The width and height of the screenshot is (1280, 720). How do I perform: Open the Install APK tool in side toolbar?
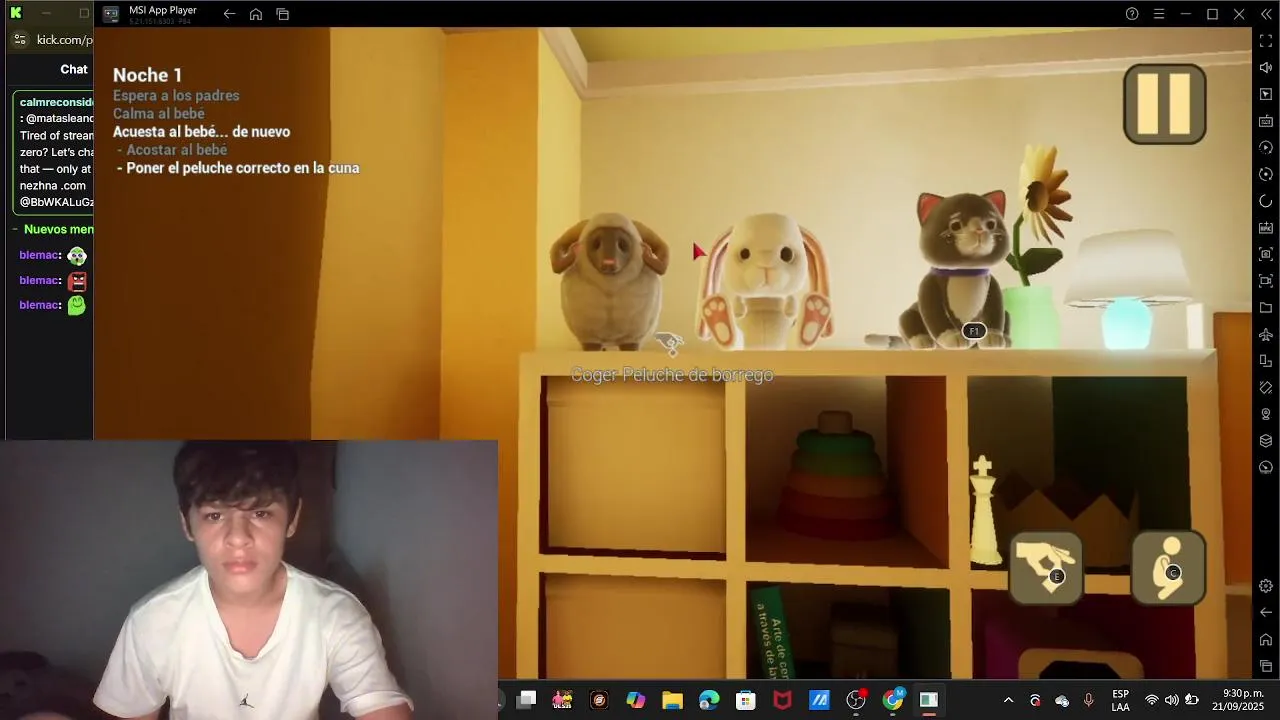coord(1266,228)
